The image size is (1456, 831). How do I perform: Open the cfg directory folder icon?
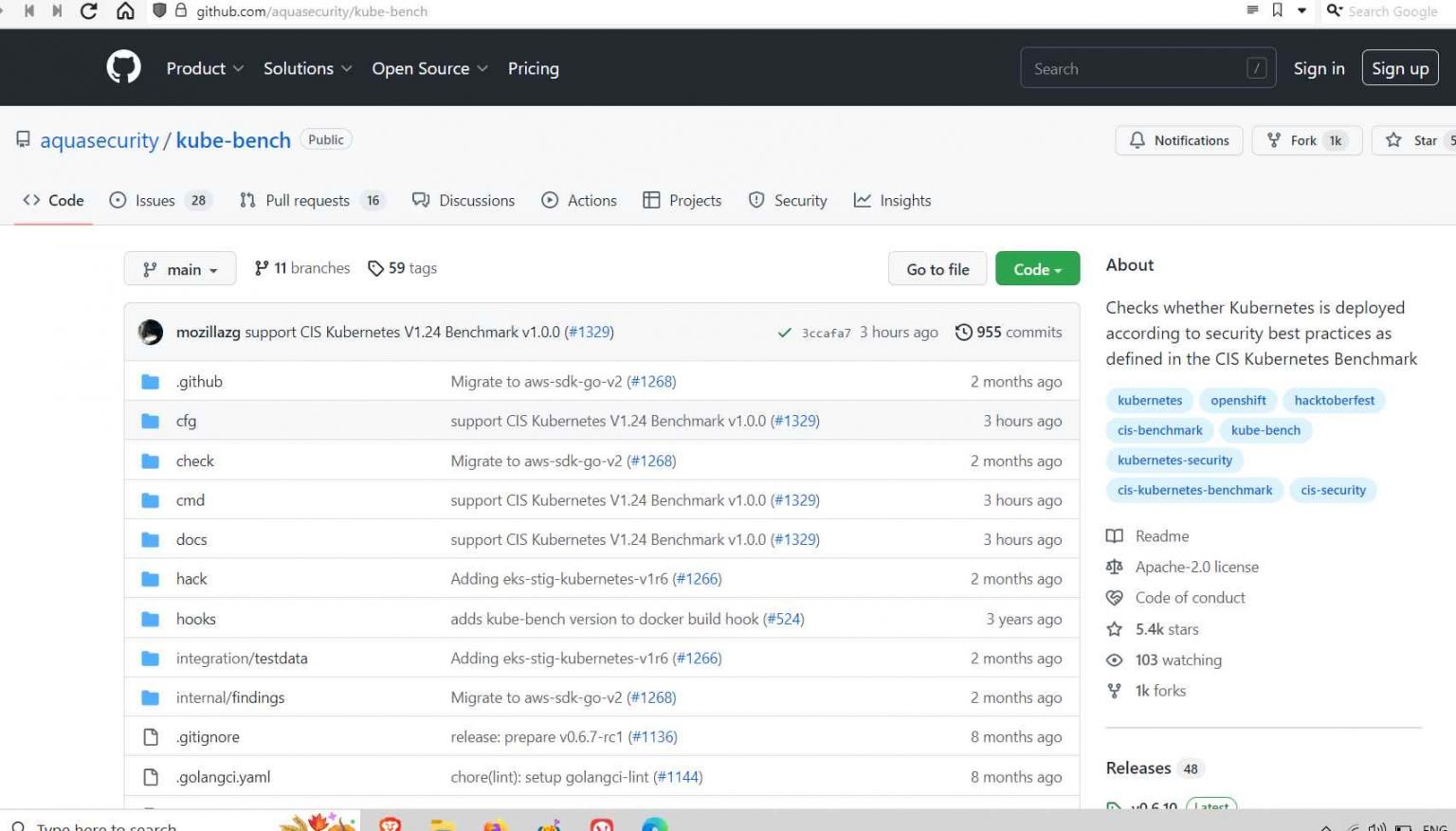(x=152, y=420)
